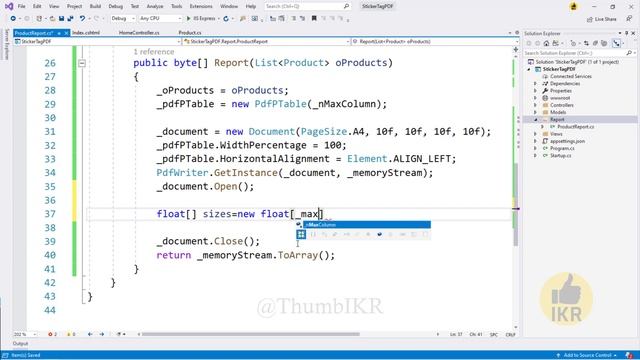This screenshot has width=640, height=360.
Task: Open the Output panel tab
Action: (20, 344)
